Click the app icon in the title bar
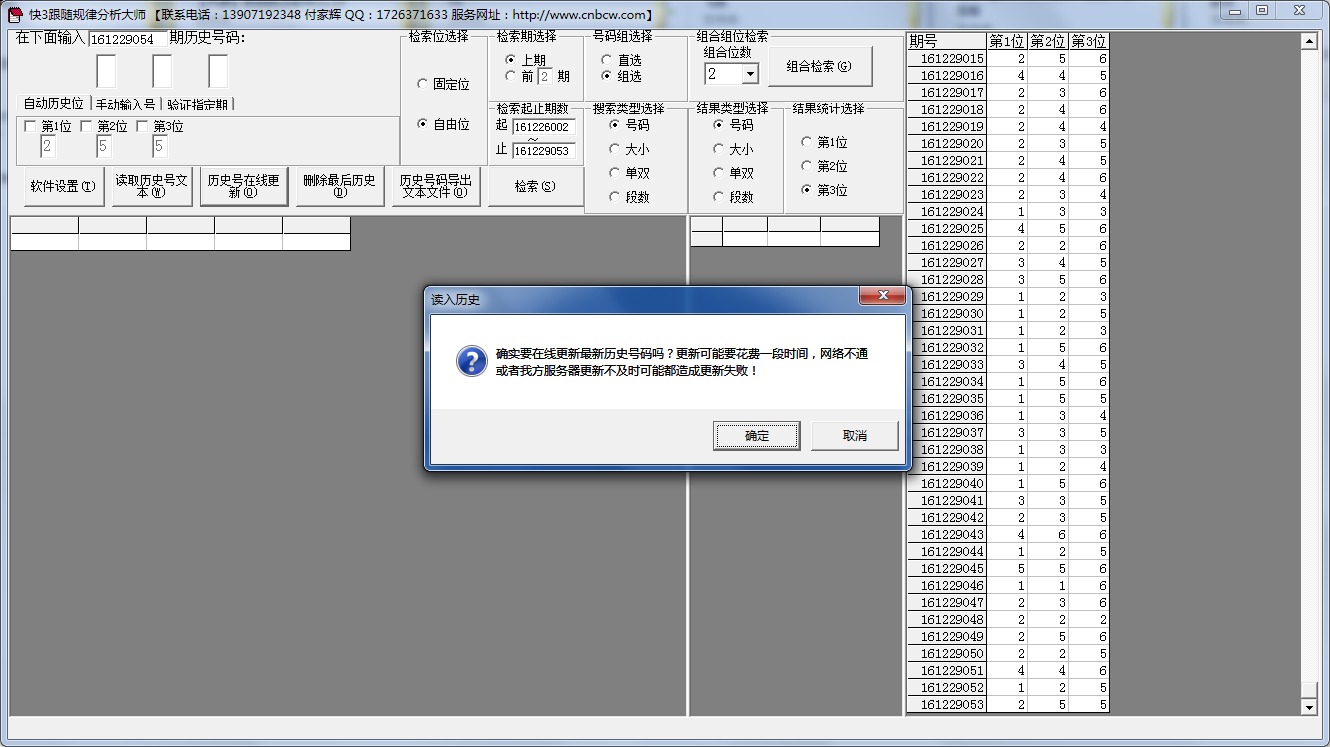 (15, 14)
